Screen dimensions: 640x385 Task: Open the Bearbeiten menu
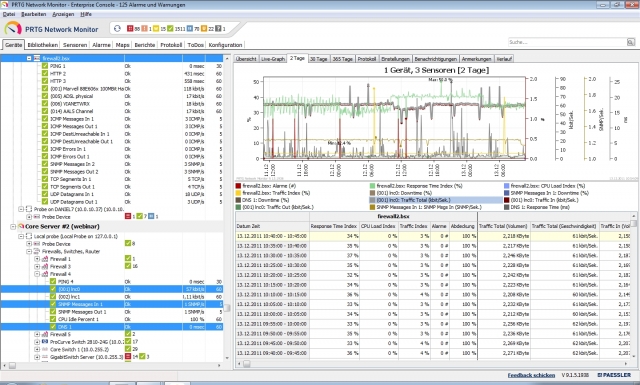33,14
